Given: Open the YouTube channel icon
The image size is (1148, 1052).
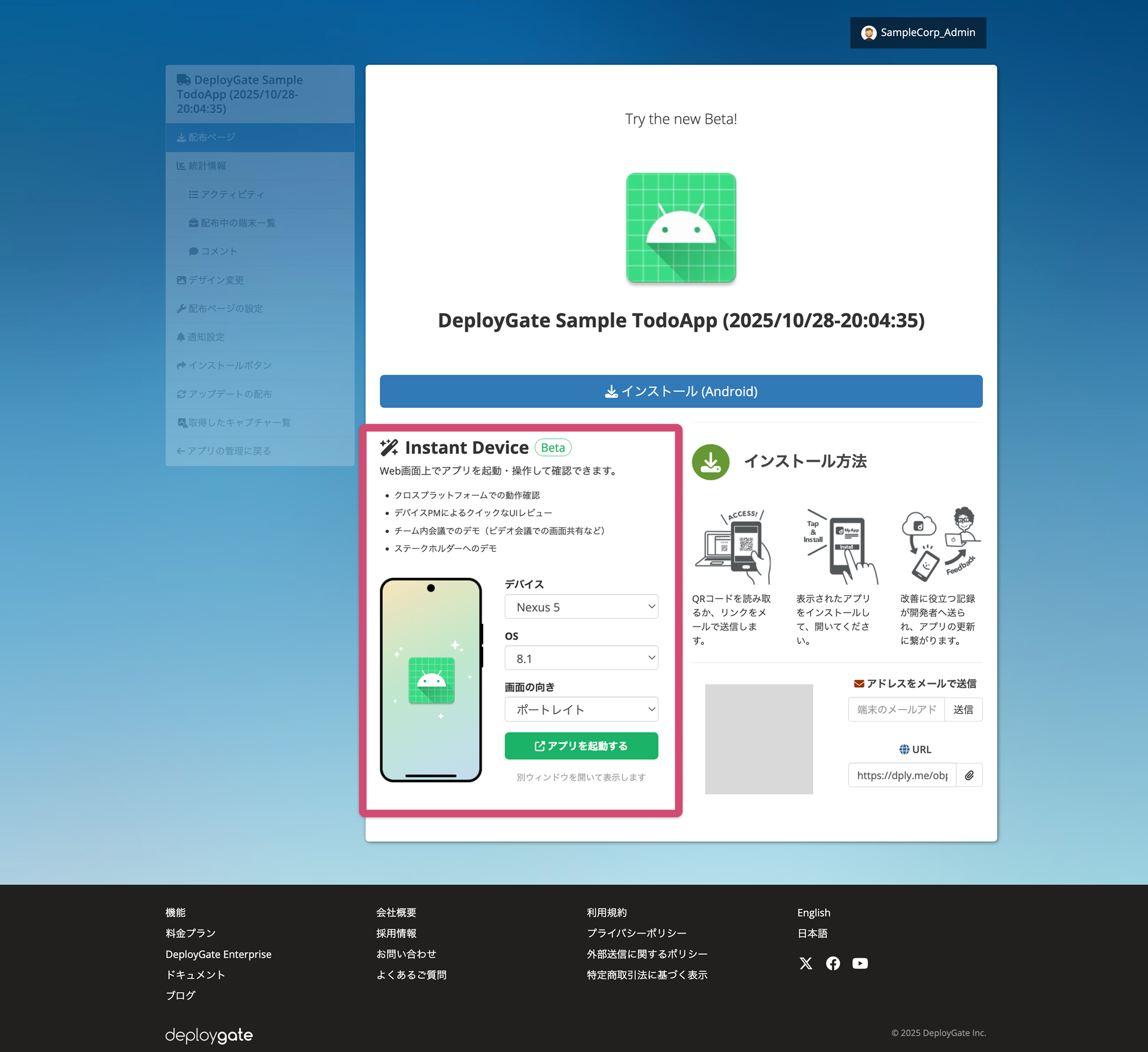Looking at the screenshot, I should [860, 964].
